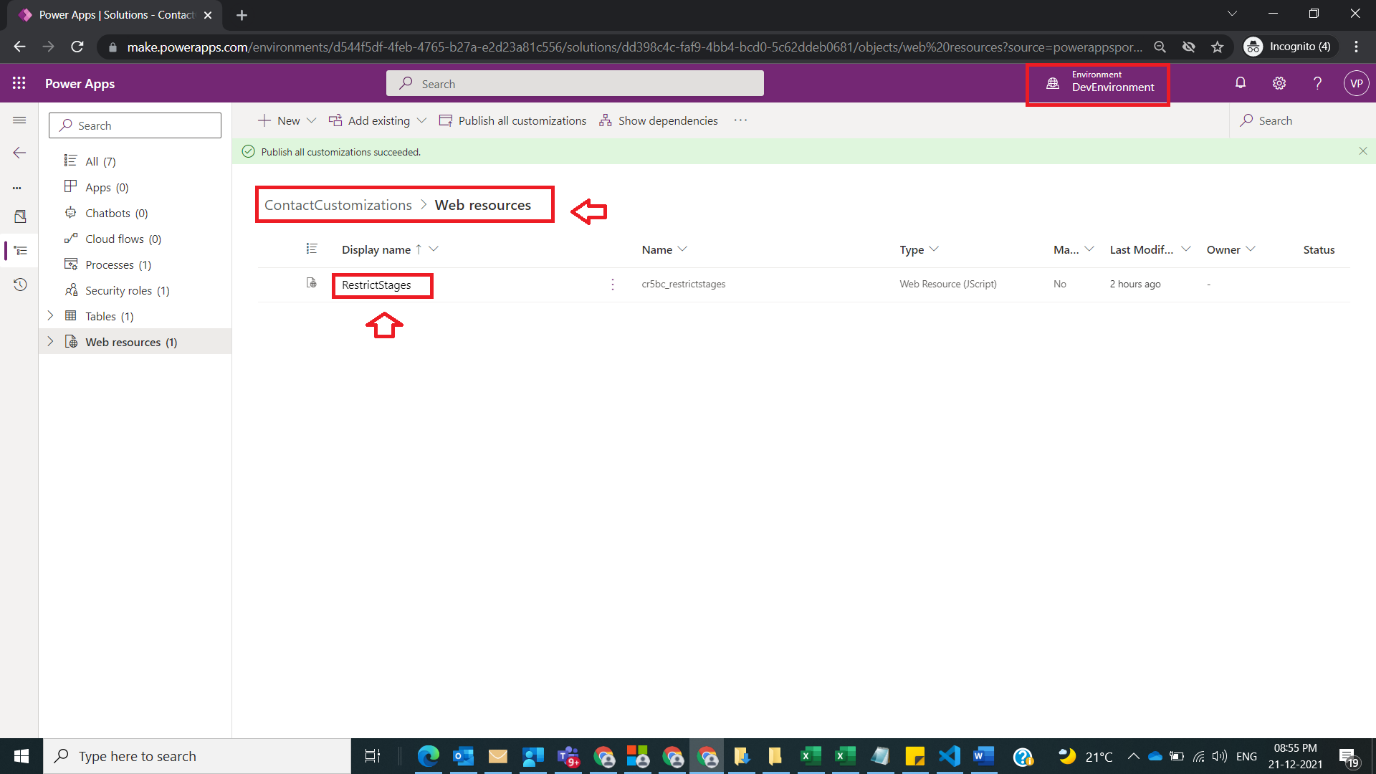Open the solution objects tree icon
This screenshot has height=774, width=1376.
pos(20,250)
